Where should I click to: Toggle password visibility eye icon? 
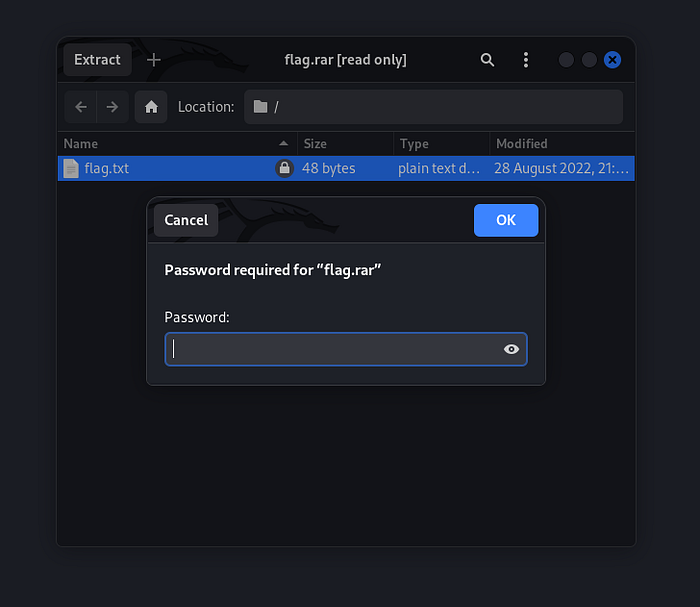click(x=511, y=349)
